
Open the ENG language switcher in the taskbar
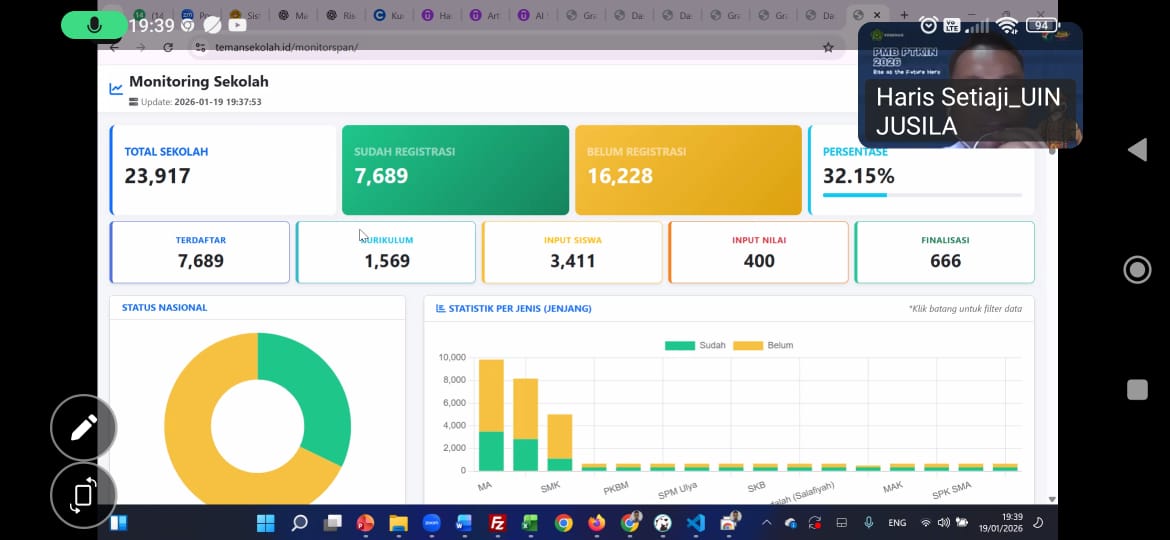[897, 522]
